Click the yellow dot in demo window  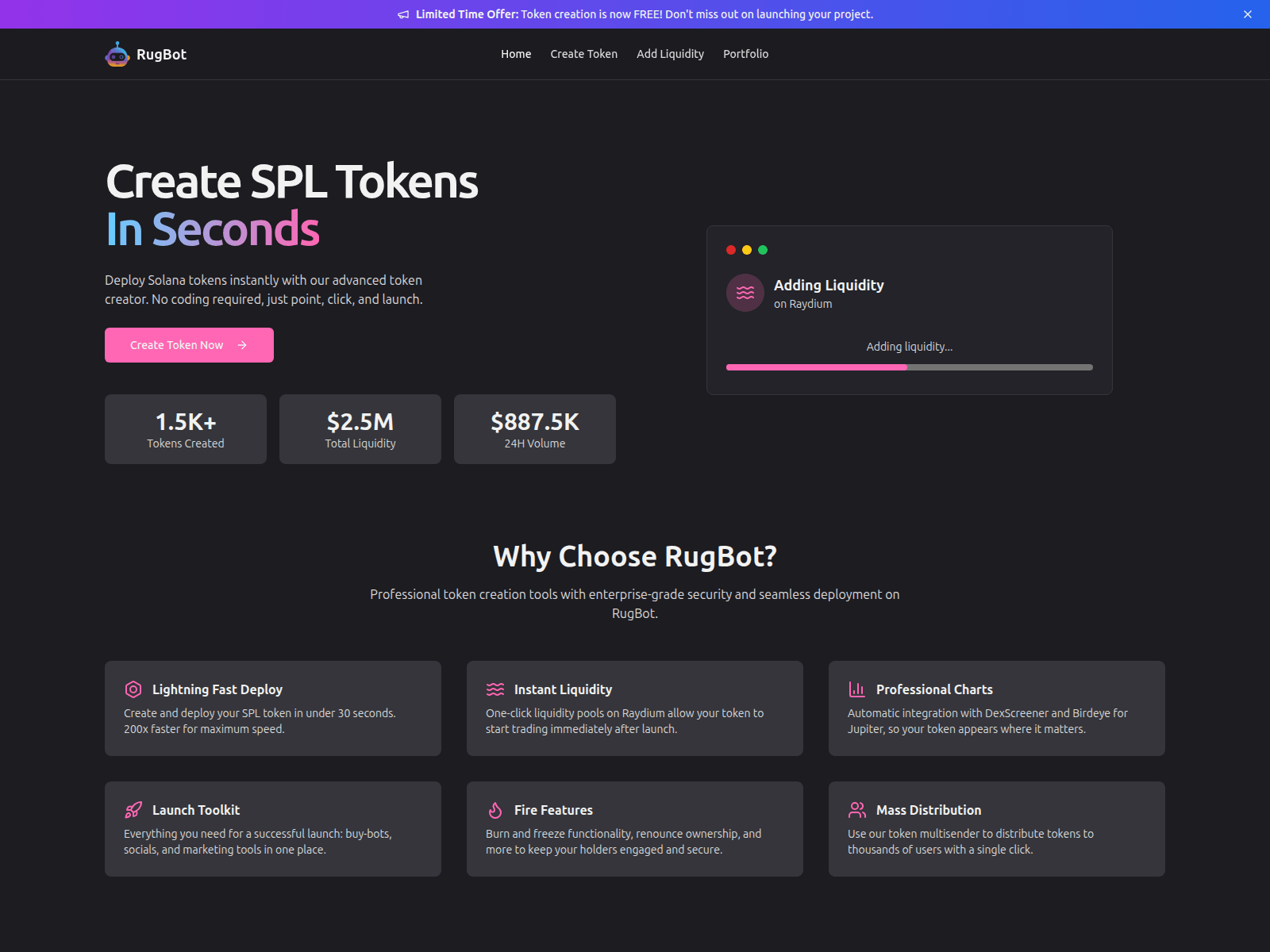point(747,250)
